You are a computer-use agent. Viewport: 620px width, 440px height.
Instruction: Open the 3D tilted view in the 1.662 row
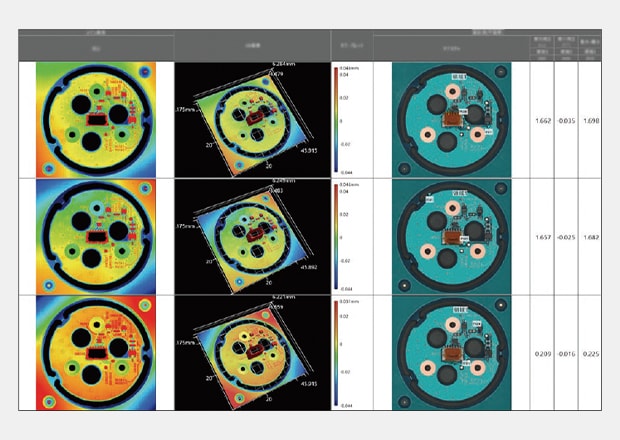tap(253, 119)
